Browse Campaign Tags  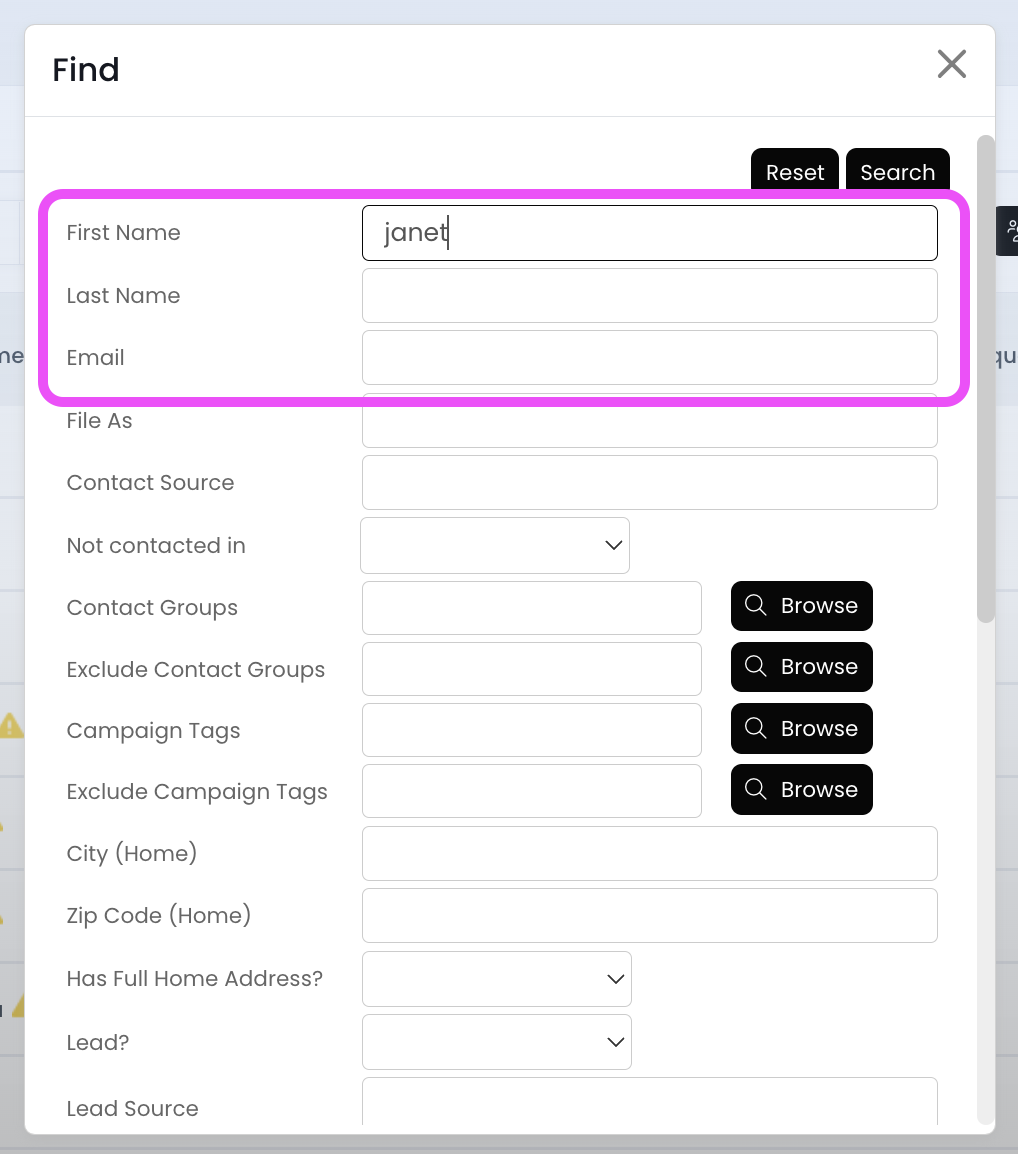801,728
